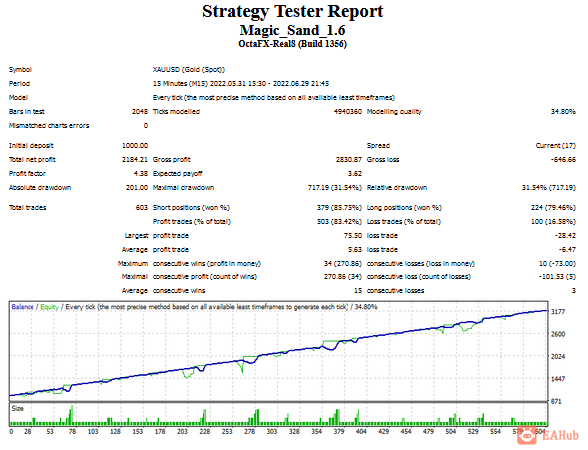Click consecutive losses value '10 (-73.00)'
Image resolution: width=588 pixels, height=450 pixels.
click(x=557, y=264)
